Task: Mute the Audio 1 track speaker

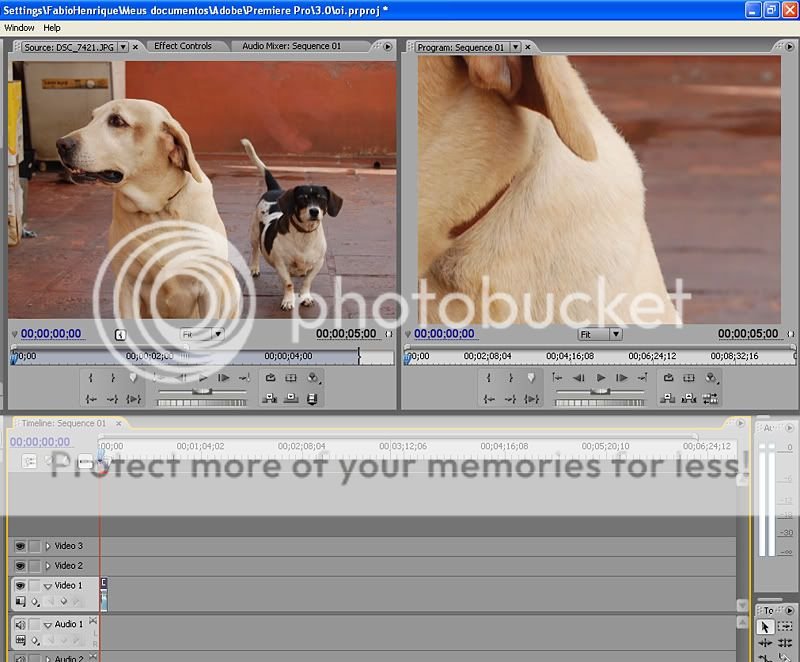Action: click(19, 624)
